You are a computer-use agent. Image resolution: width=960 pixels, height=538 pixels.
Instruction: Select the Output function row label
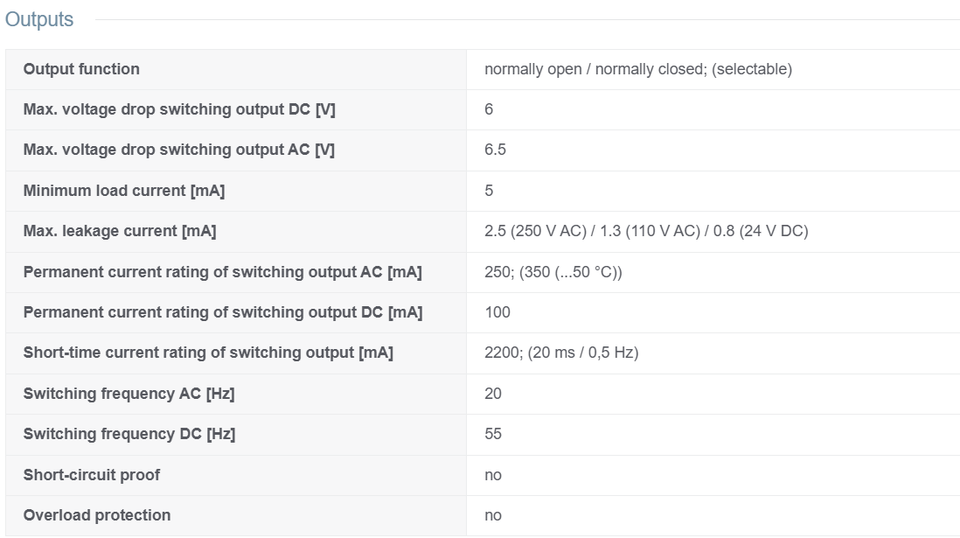81,69
